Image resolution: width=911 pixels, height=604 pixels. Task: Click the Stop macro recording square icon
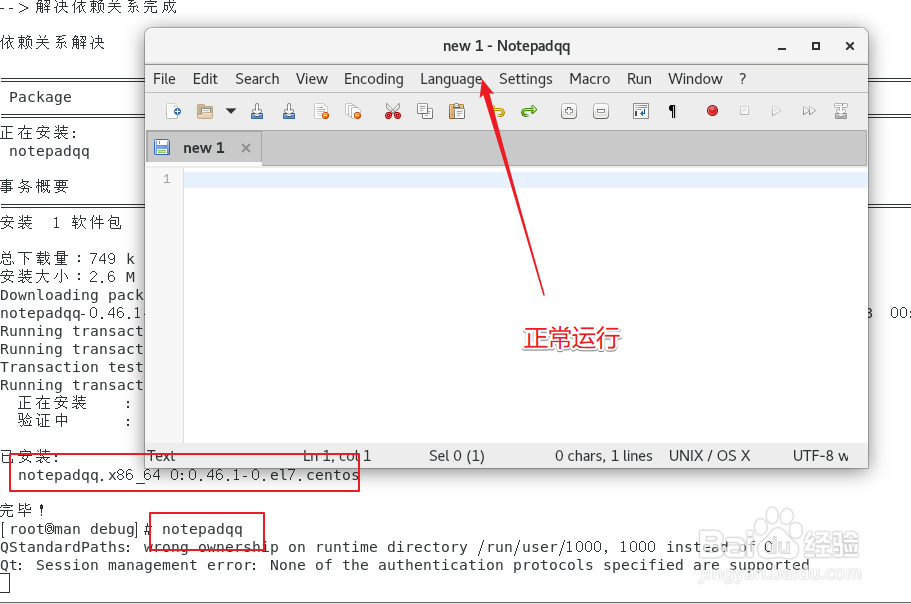click(744, 110)
